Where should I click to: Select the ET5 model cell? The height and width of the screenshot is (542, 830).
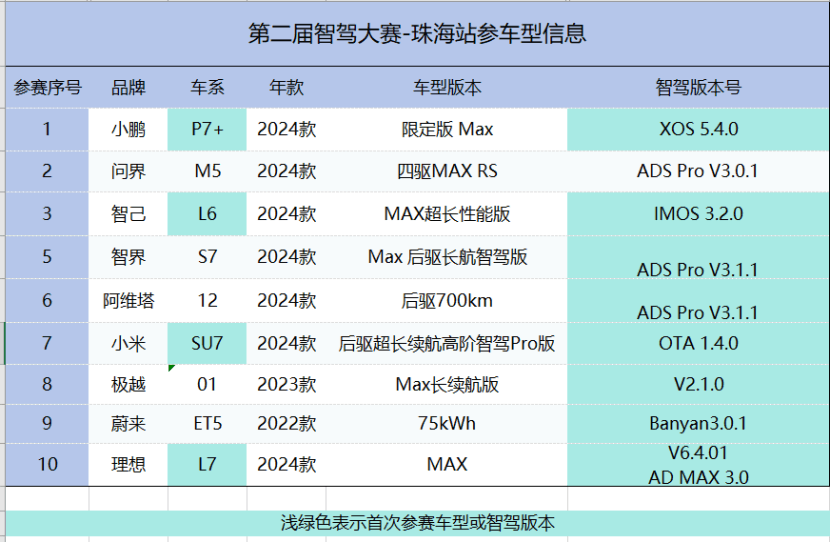pyautogui.click(x=207, y=424)
